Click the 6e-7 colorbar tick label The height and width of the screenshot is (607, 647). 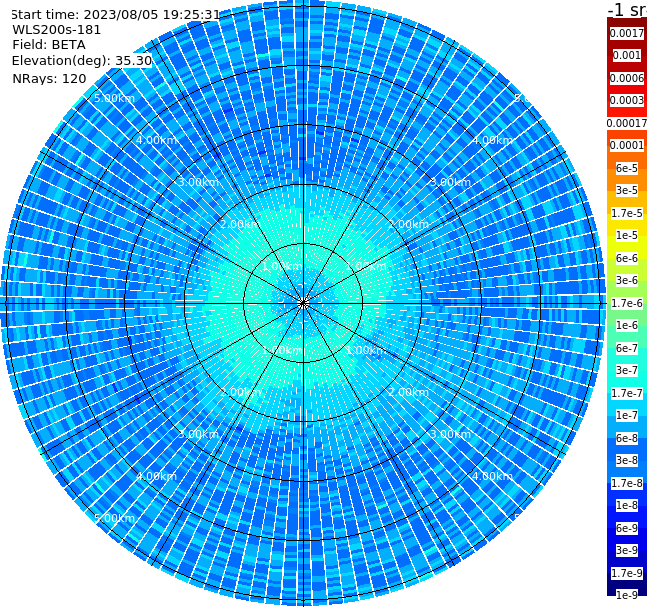(627, 348)
